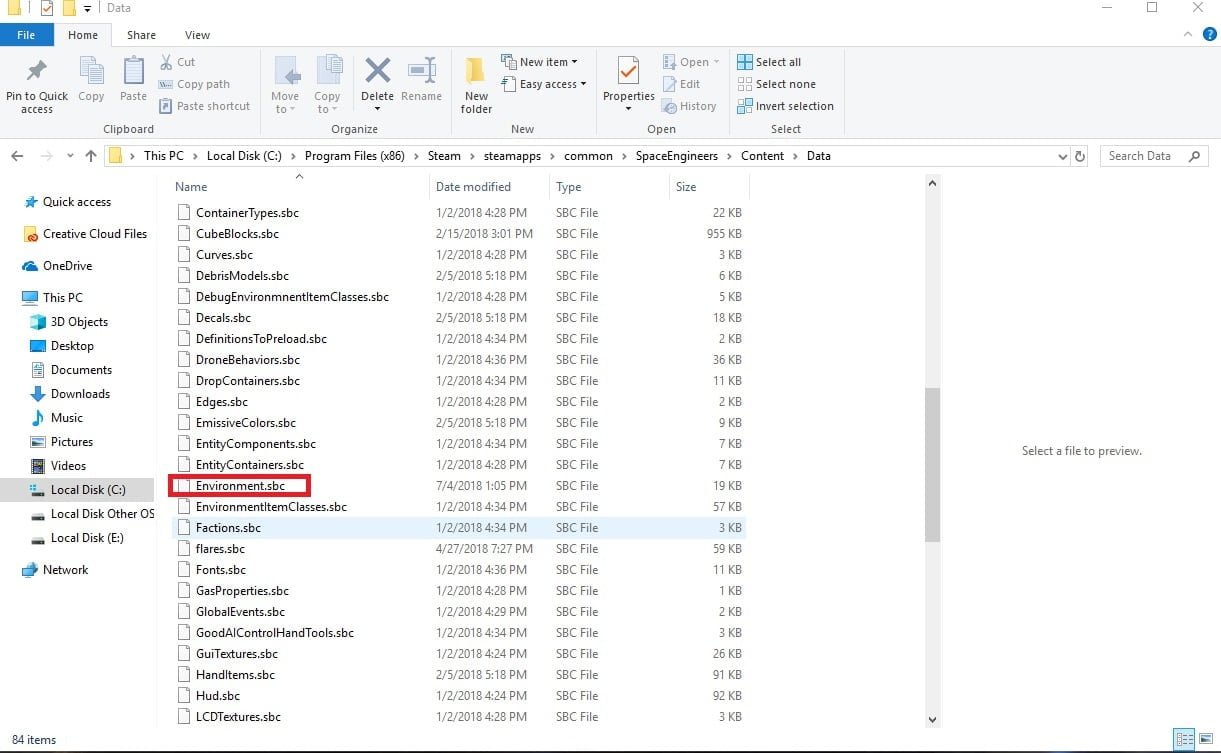Click Program Files (x86) breadcrumb
The image size is (1221, 753).
click(x=355, y=156)
